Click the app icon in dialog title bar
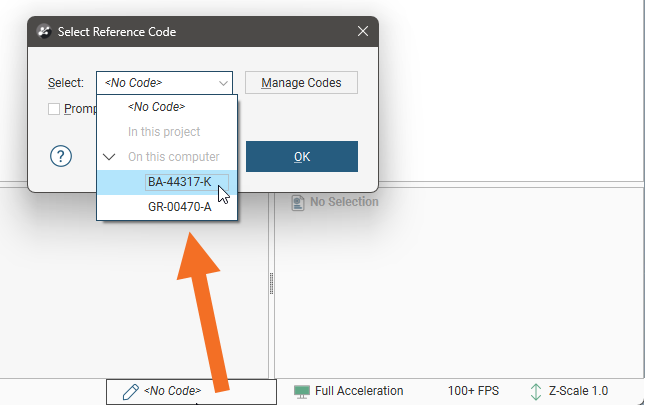The height and width of the screenshot is (405, 645). pyautogui.click(x=44, y=31)
